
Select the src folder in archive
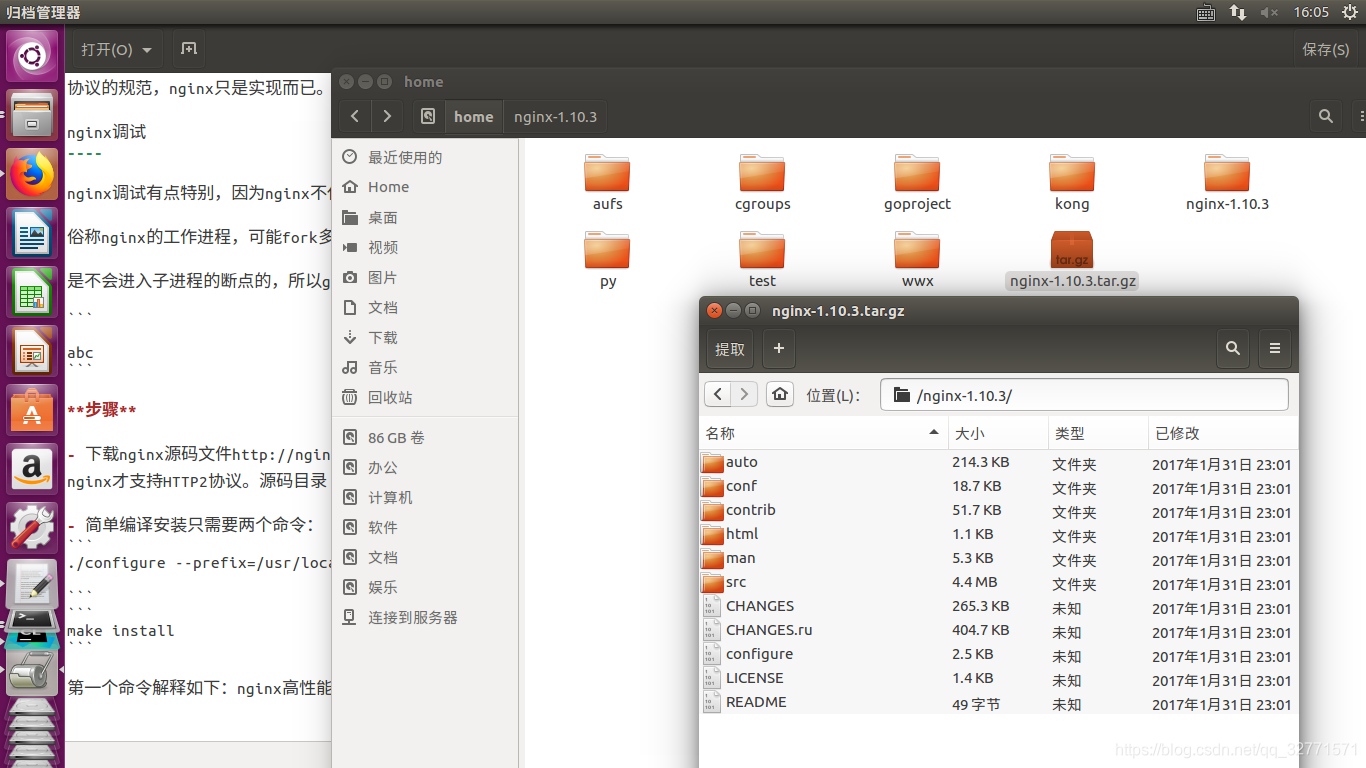(x=998, y=583)
